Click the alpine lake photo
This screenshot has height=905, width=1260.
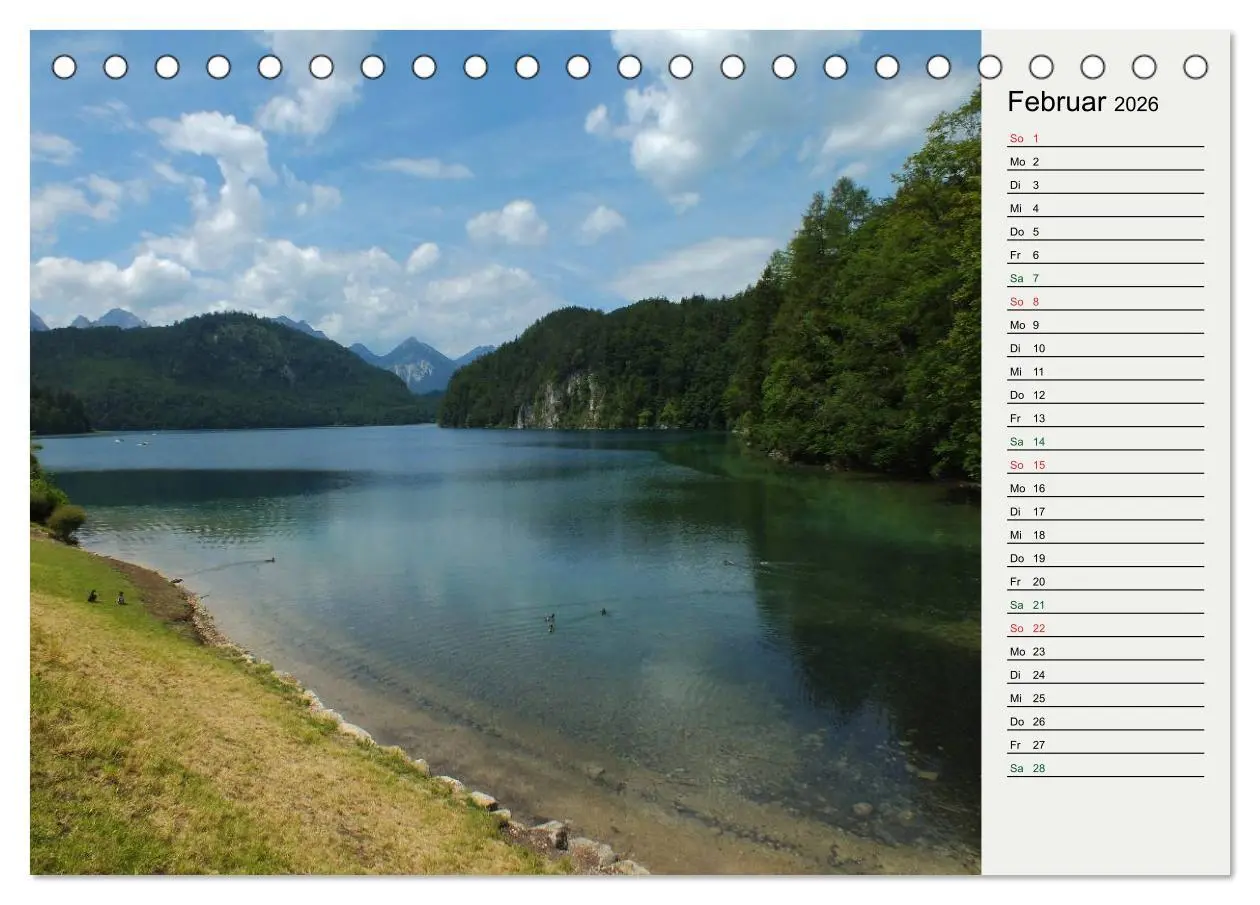pos(505,452)
